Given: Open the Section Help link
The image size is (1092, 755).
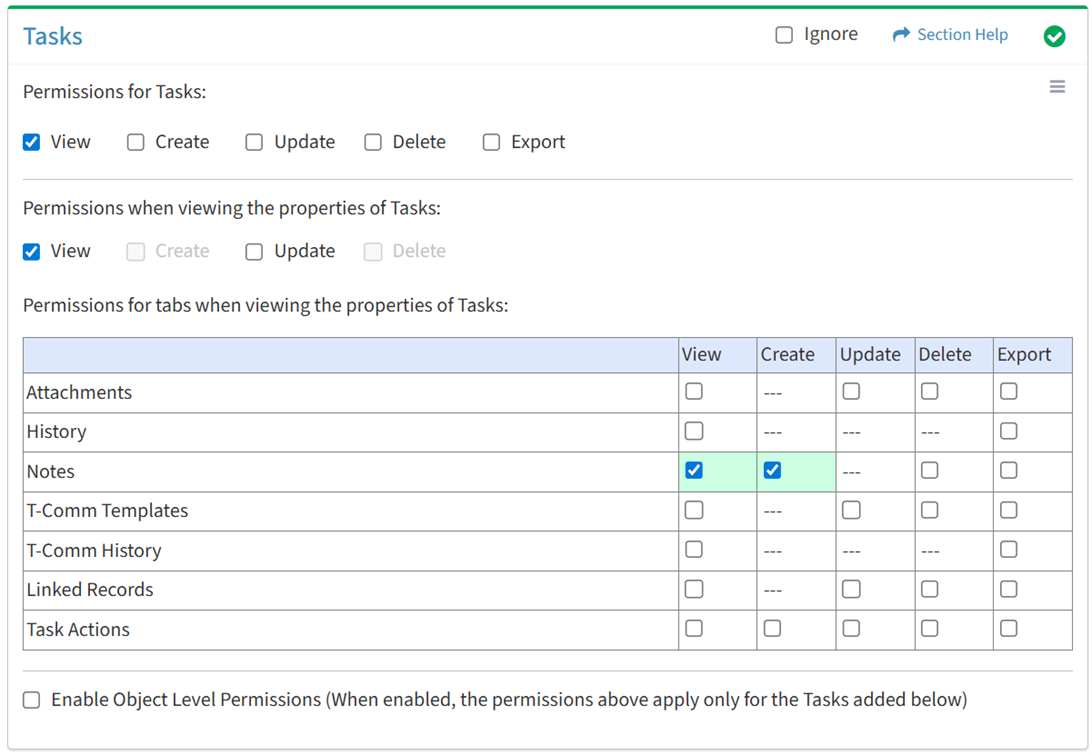Looking at the screenshot, I should pyautogui.click(x=962, y=35).
